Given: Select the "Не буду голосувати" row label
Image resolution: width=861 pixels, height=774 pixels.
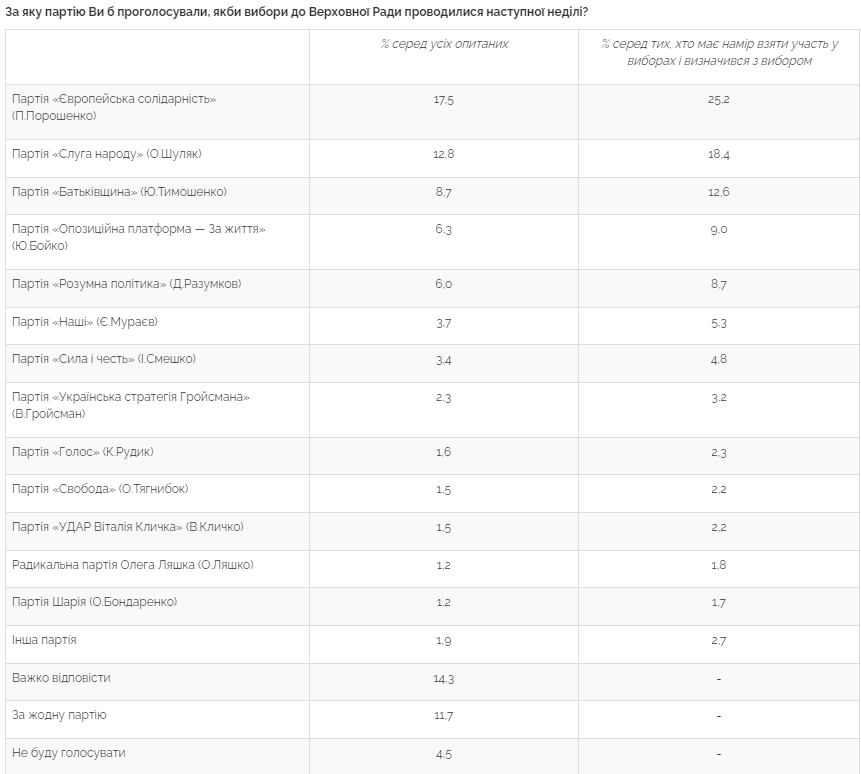Looking at the screenshot, I should coord(69,753).
